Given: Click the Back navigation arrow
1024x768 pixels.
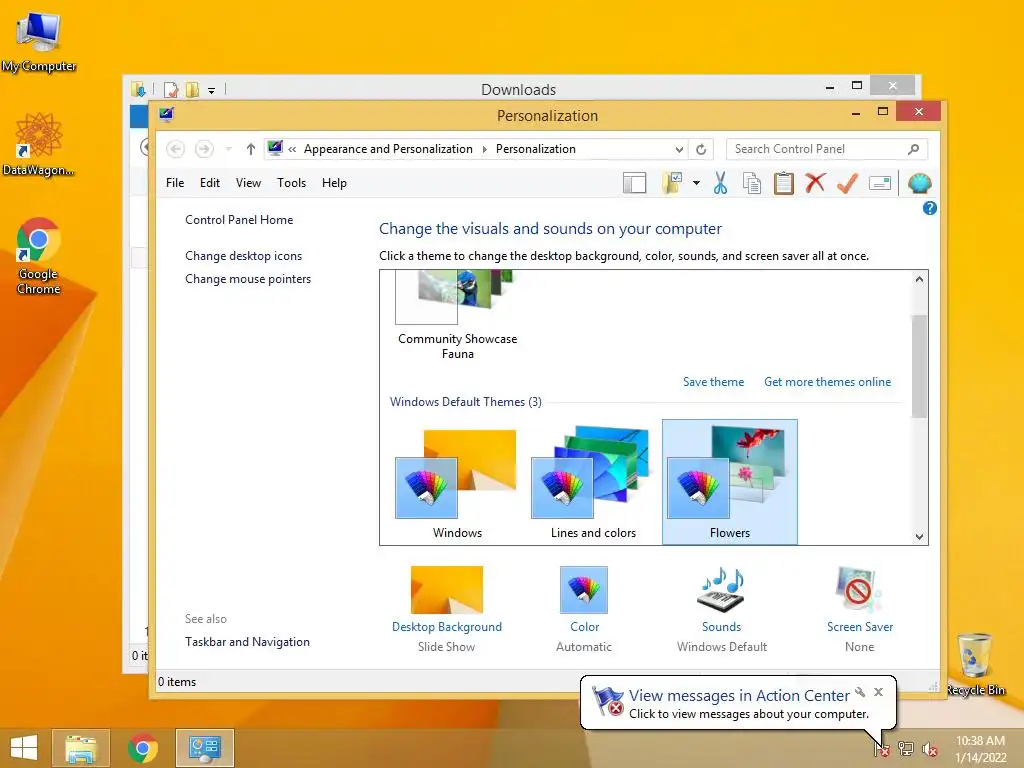Looking at the screenshot, I should [x=176, y=149].
